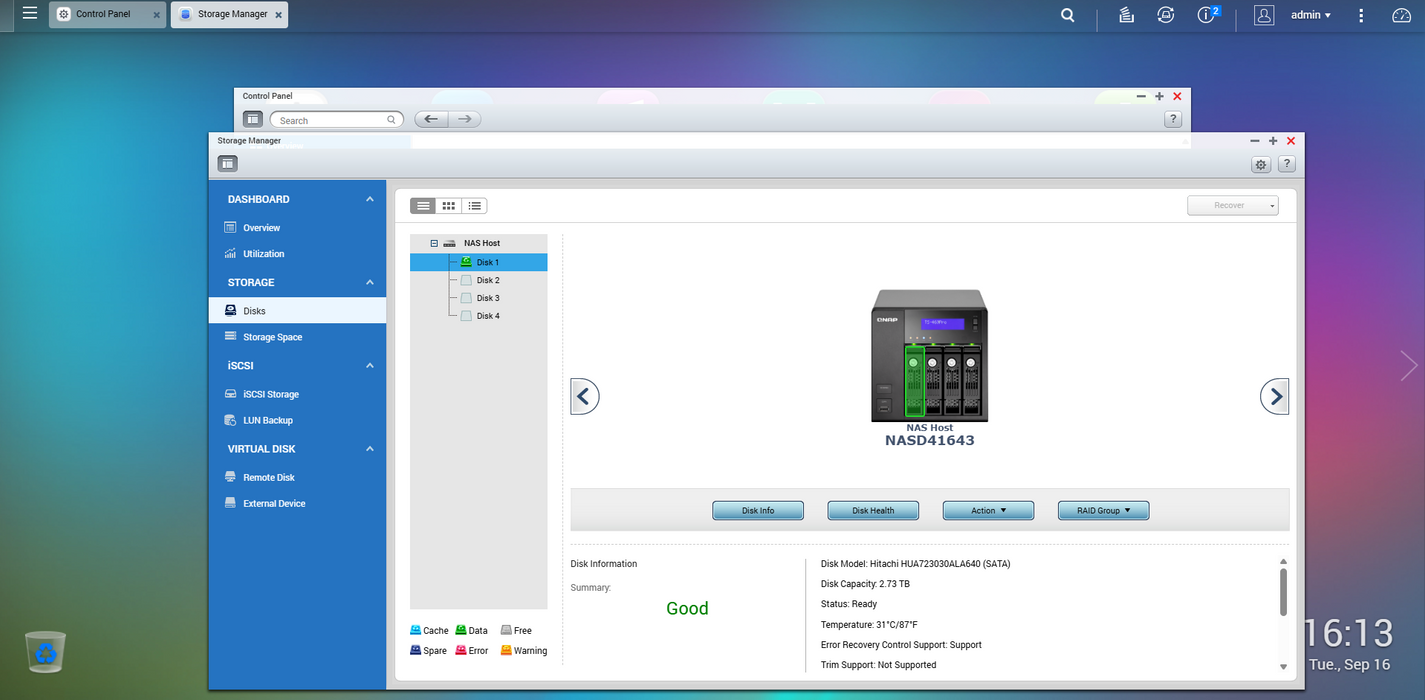Image resolution: width=1425 pixels, height=700 pixels.
Task: Open Control Panel help question mark
Action: 1173,120
